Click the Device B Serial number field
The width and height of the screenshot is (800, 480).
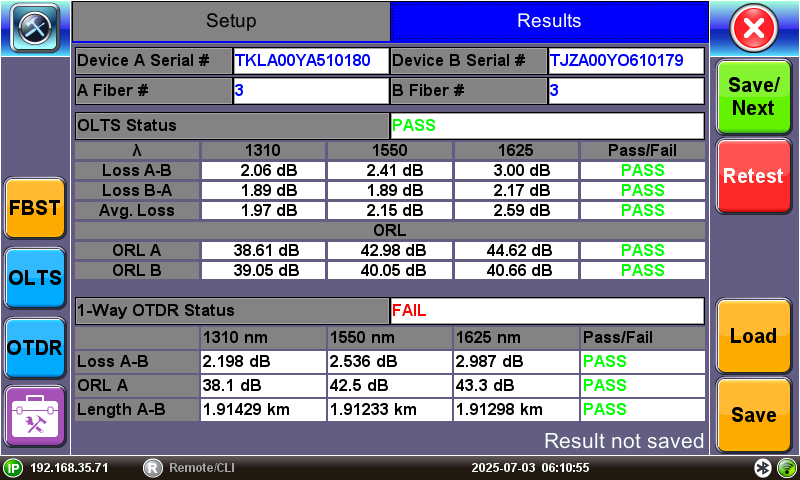coord(625,60)
